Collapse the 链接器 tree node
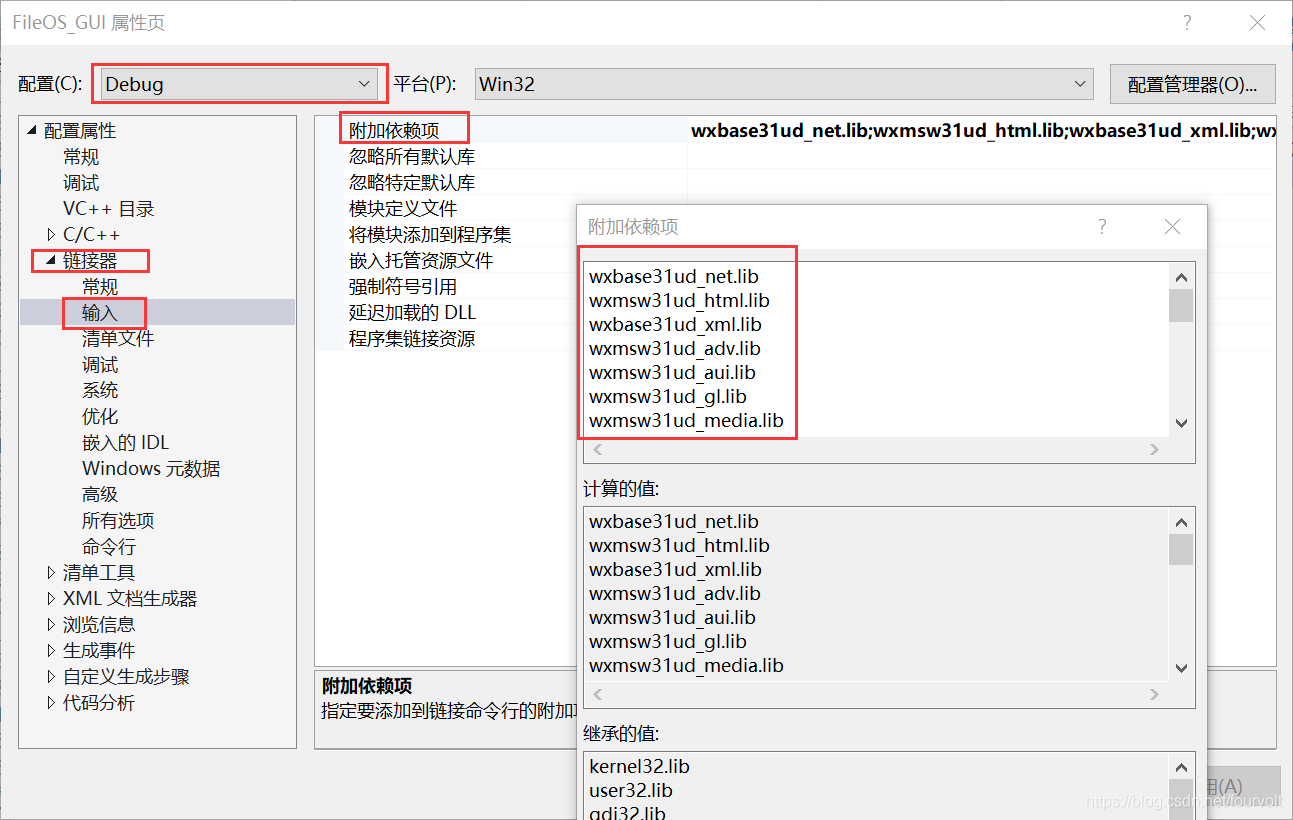 [51, 261]
